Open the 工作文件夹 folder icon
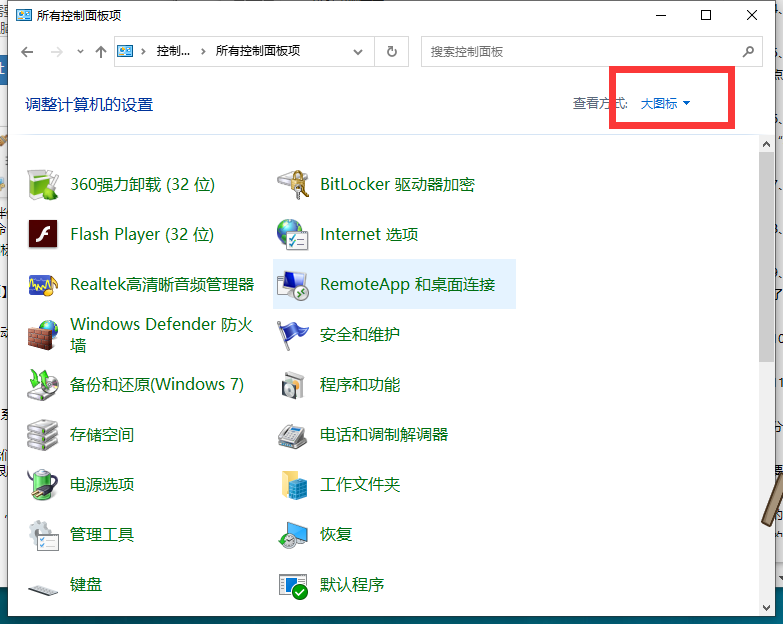 [294, 484]
